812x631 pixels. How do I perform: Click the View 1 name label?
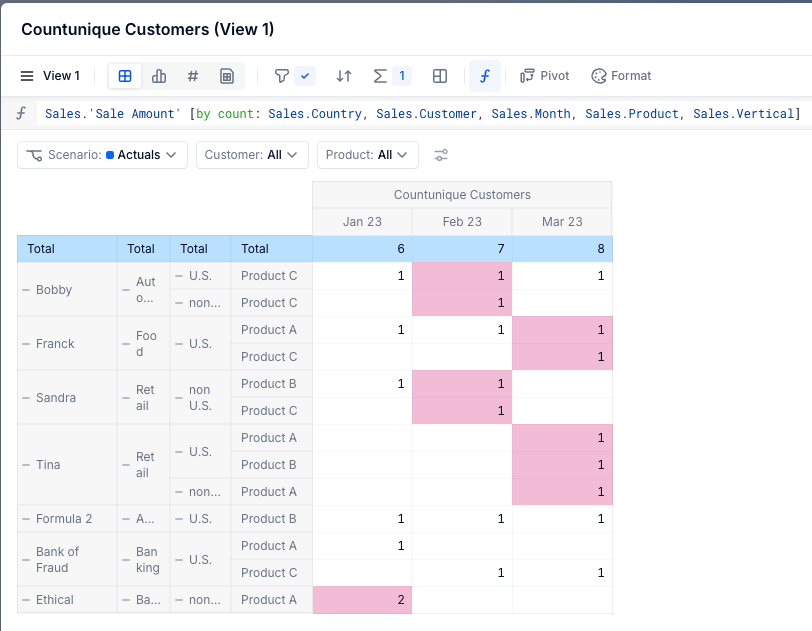[62, 76]
